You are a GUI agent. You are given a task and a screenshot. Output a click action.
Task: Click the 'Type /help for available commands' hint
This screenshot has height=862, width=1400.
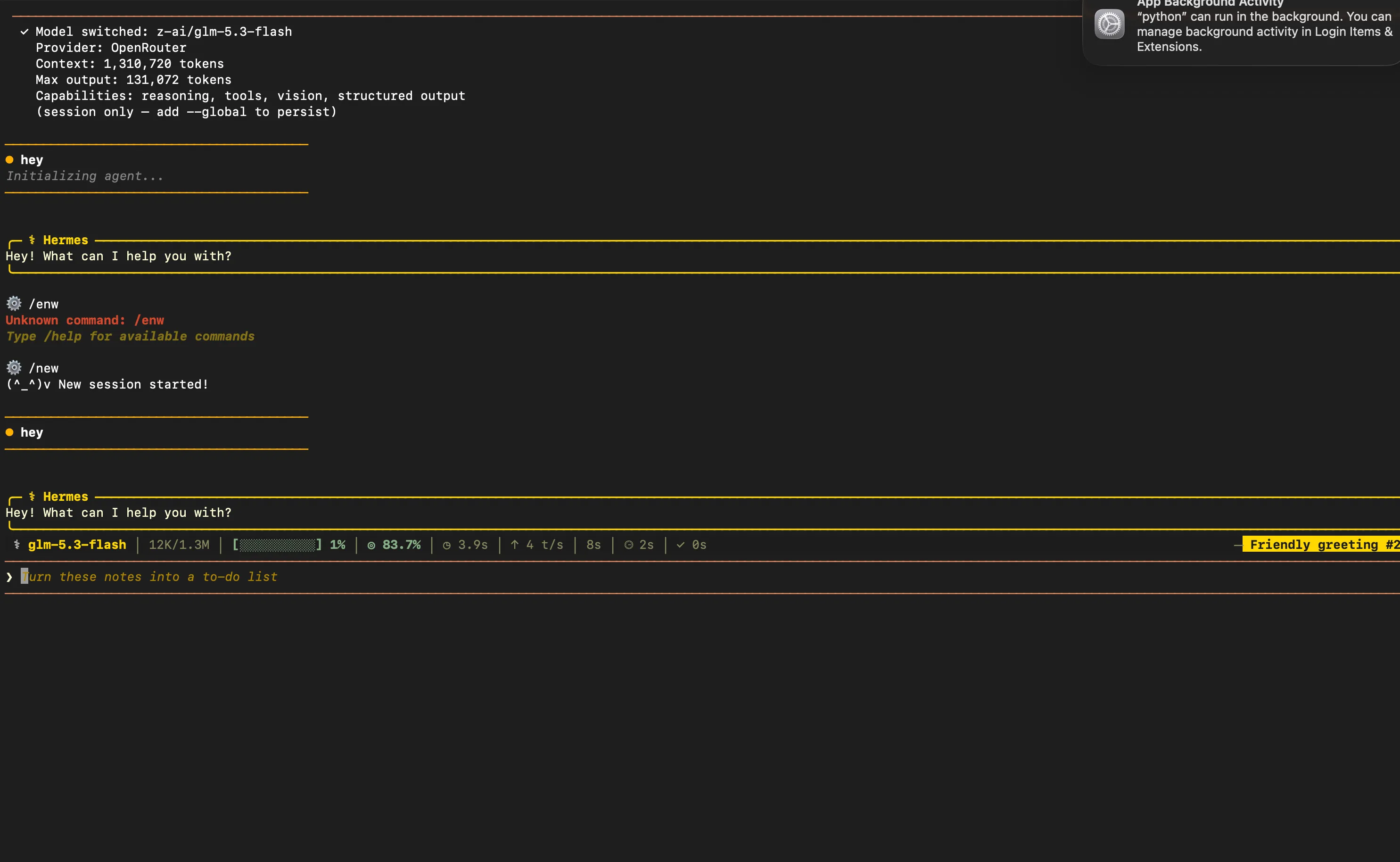(130, 336)
